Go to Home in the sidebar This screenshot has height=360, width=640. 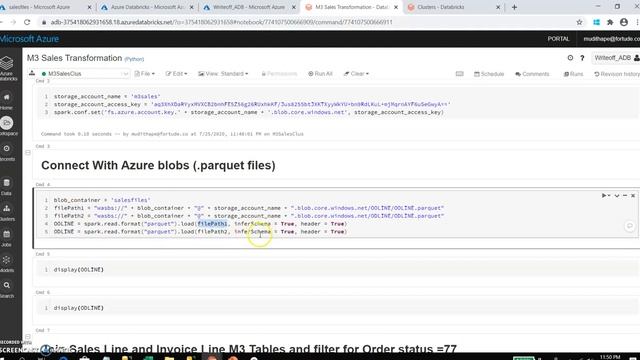(x=7, y=101)
